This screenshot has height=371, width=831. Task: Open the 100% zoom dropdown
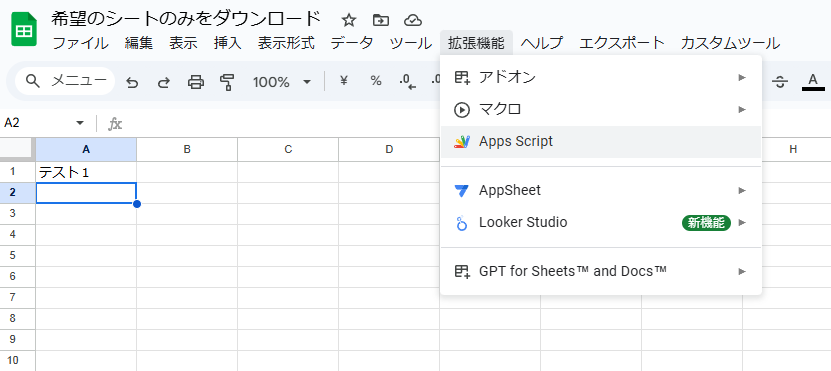[x=281, y=82]
